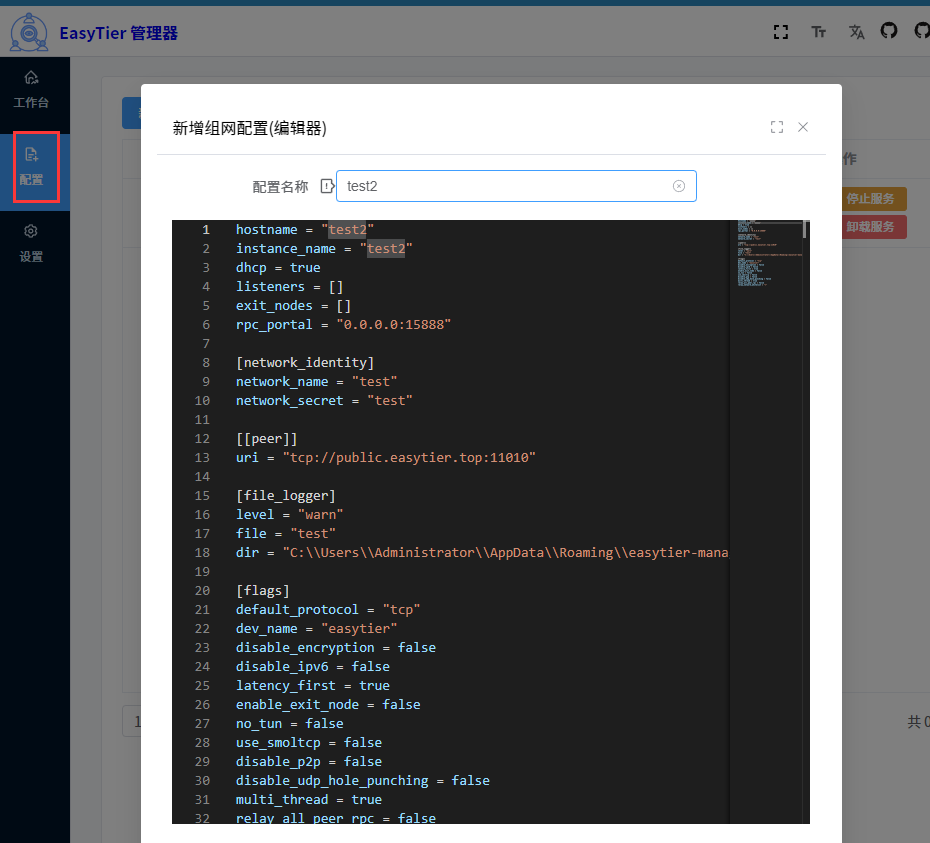Go to 工作台 in sidebar
Viewport: 930px width, 843px height.
coord(31,89)
